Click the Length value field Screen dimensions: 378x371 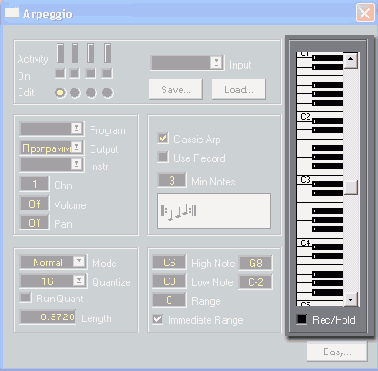pyautogui.click(x=47, y=317)
